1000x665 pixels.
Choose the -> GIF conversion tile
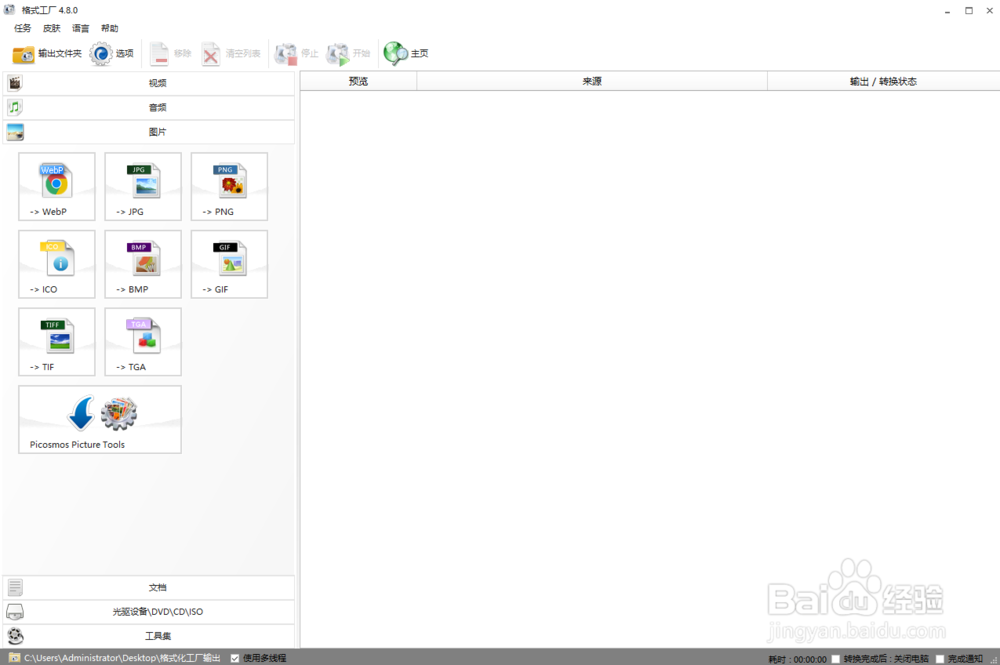tap(229, 265)
